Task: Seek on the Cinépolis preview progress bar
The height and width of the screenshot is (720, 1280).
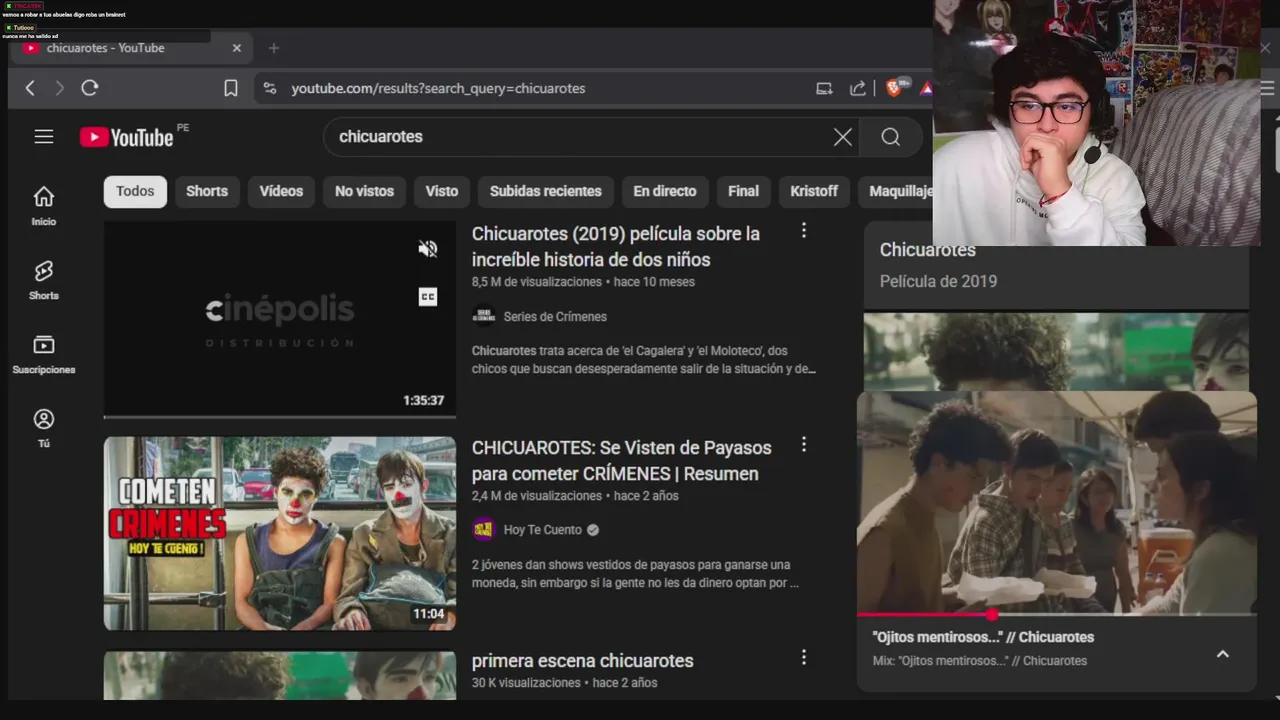Action: [280, 416]
